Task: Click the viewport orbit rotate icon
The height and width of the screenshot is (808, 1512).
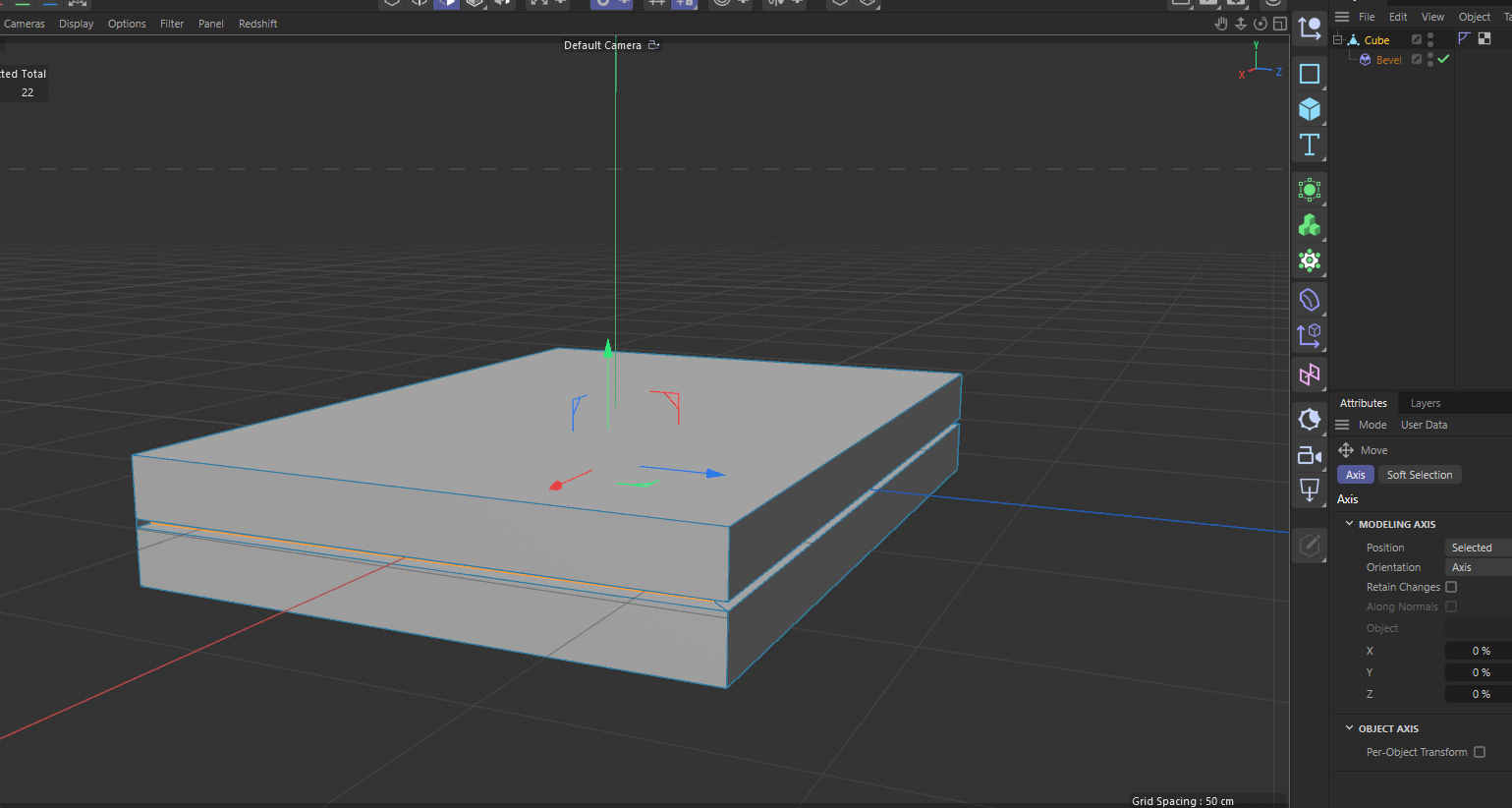Action: tap(1260, 24)
